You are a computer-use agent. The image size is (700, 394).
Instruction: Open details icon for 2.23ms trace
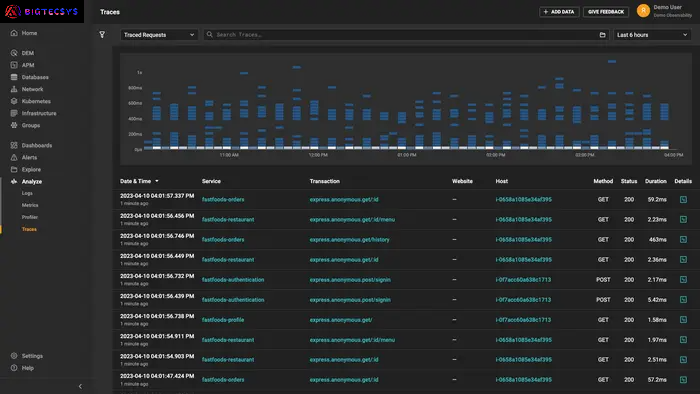tap(683, 219)
